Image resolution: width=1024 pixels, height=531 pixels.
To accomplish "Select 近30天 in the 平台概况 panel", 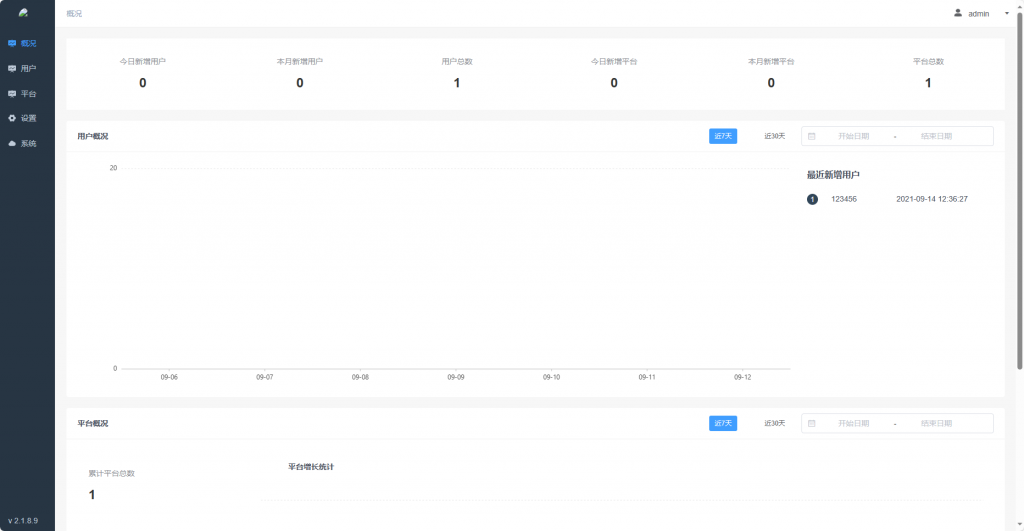I will tap(774, 423).
